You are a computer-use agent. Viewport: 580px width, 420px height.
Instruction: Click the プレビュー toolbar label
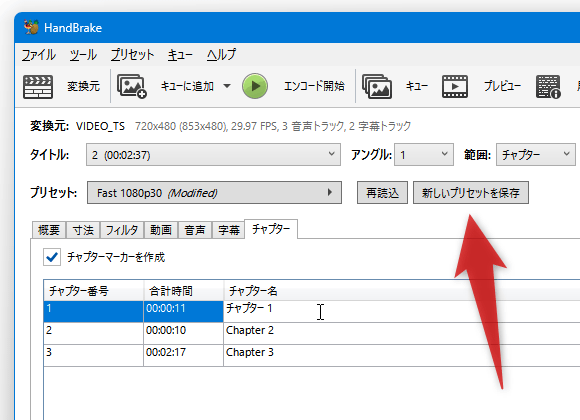tap(502, 86)
